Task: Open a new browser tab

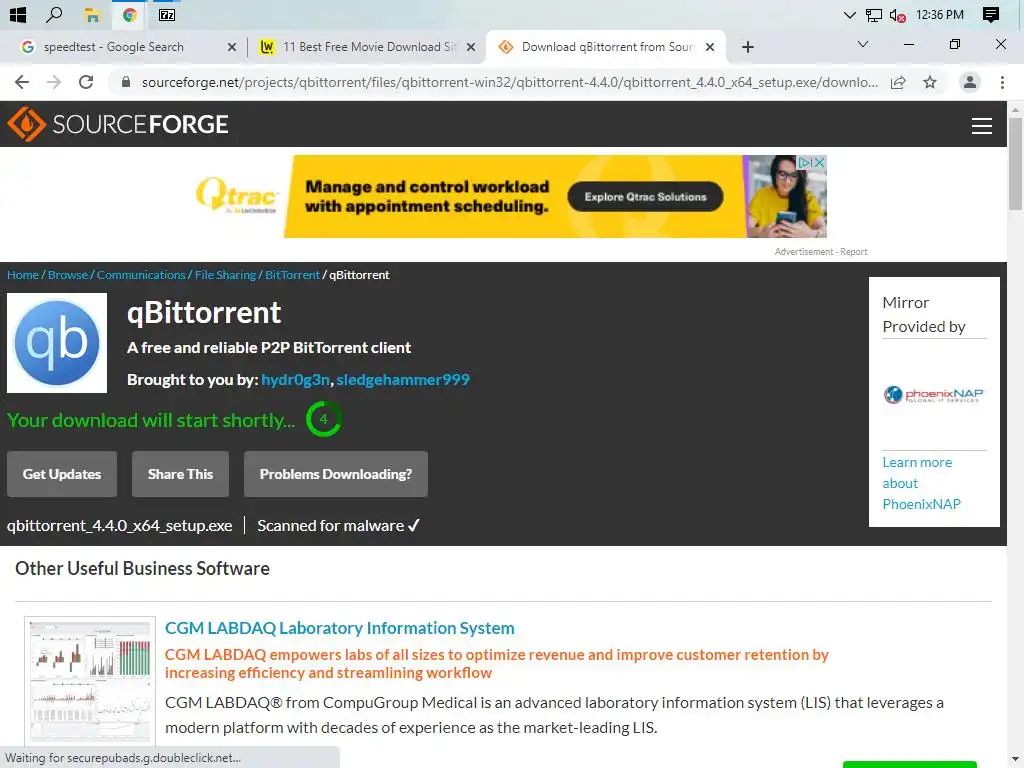Action: coord(748,47)
